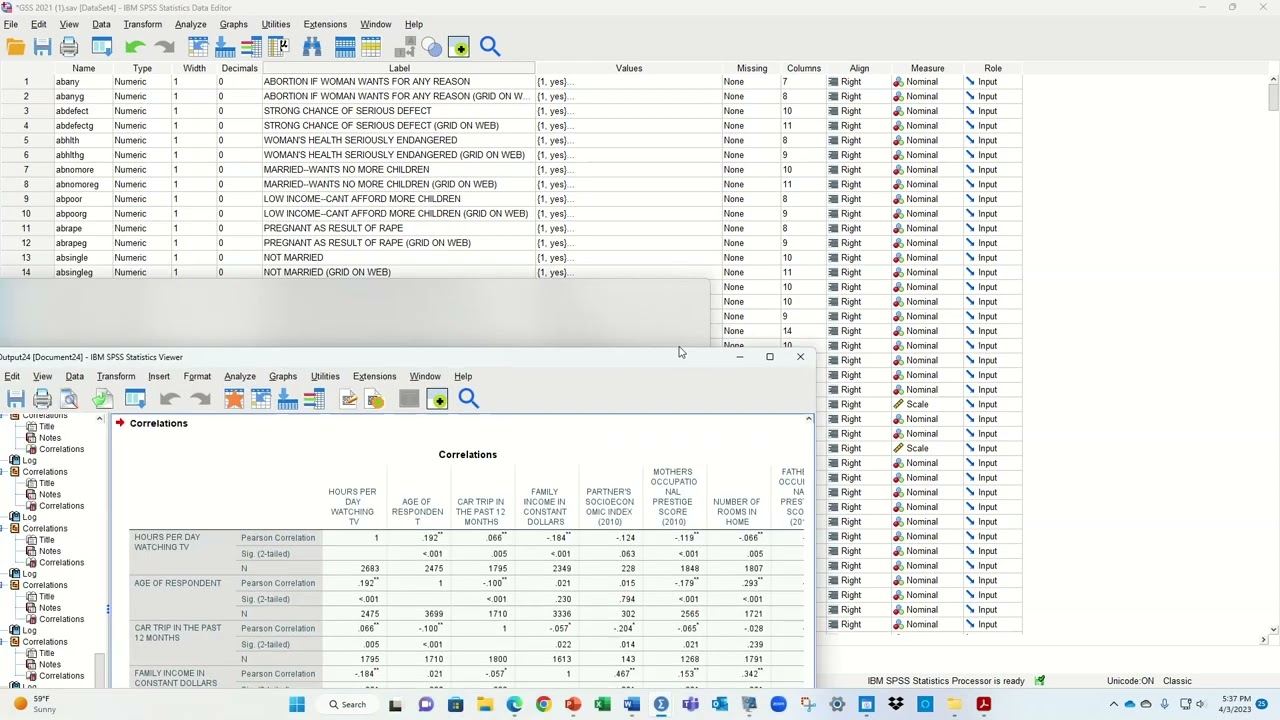Open the Windows Start menu
The image size is (1280, 720).
point(297,704)
